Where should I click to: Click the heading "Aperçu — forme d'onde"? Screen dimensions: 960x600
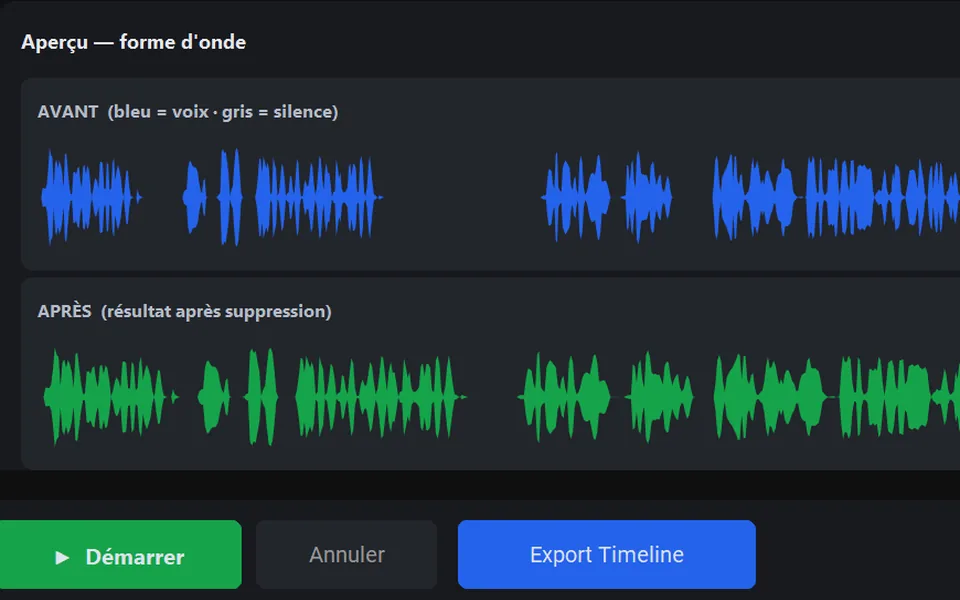(133, 42)
